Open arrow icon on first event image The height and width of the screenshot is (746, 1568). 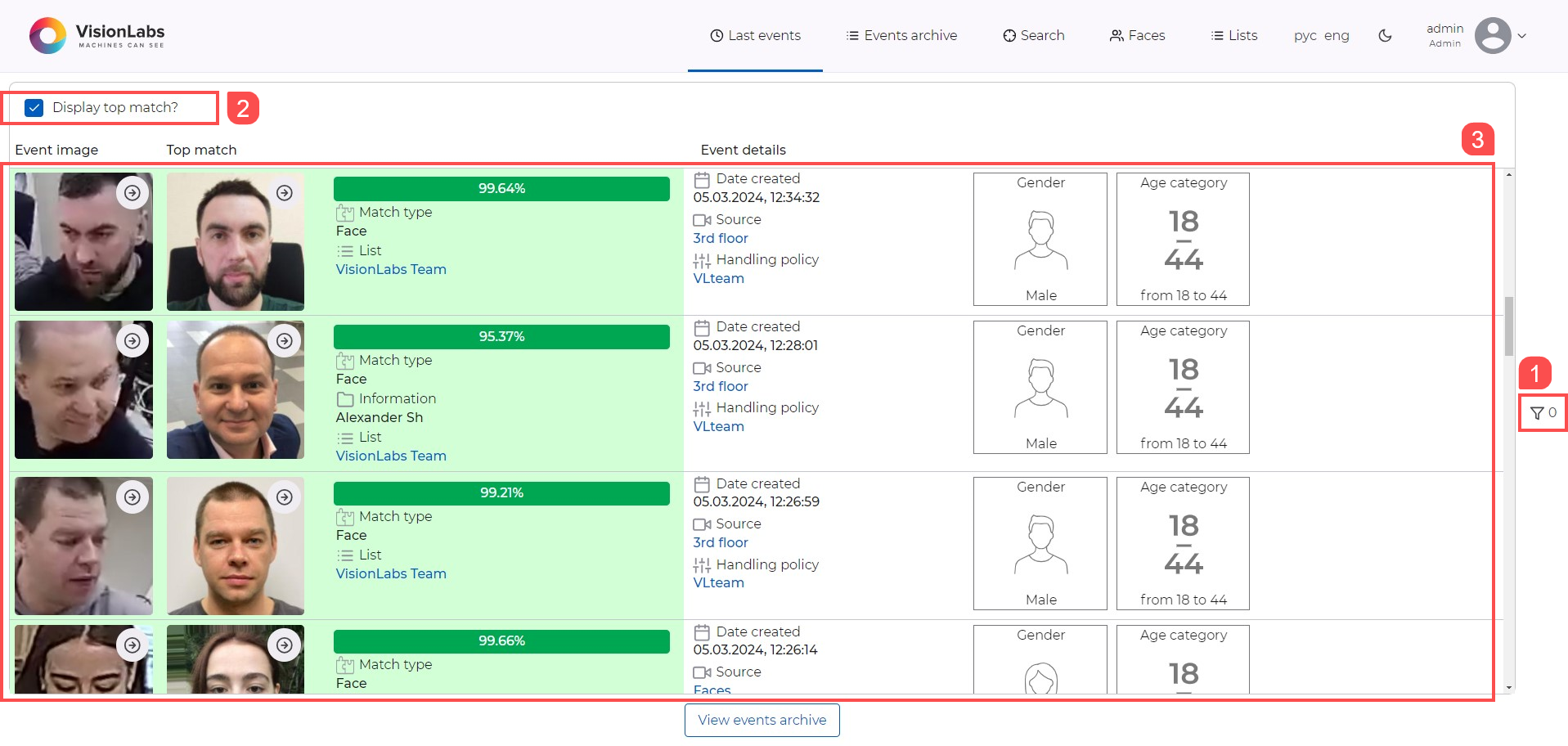pos(133,193)
